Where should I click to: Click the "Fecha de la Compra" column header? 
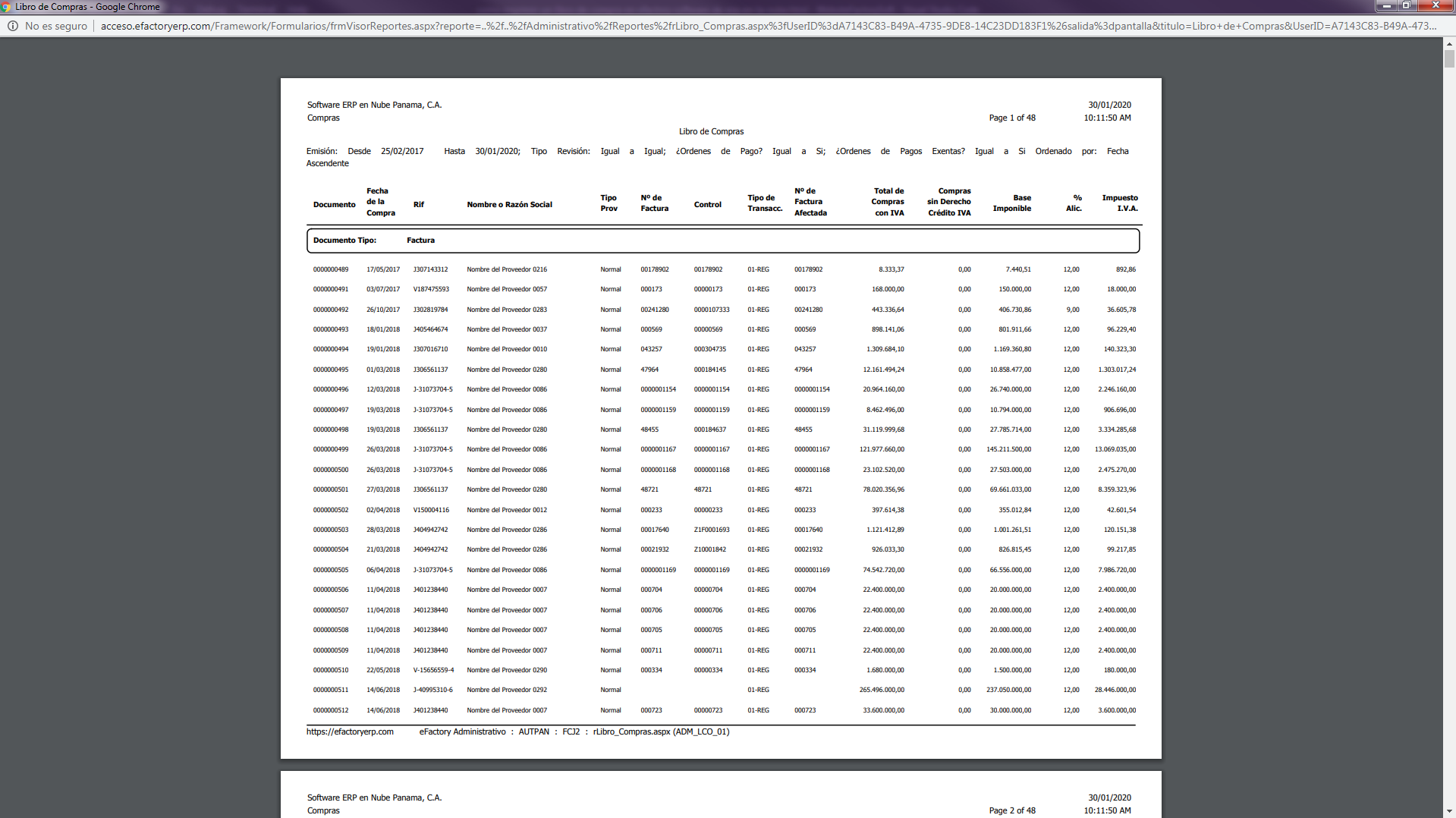tap(381, 202)
